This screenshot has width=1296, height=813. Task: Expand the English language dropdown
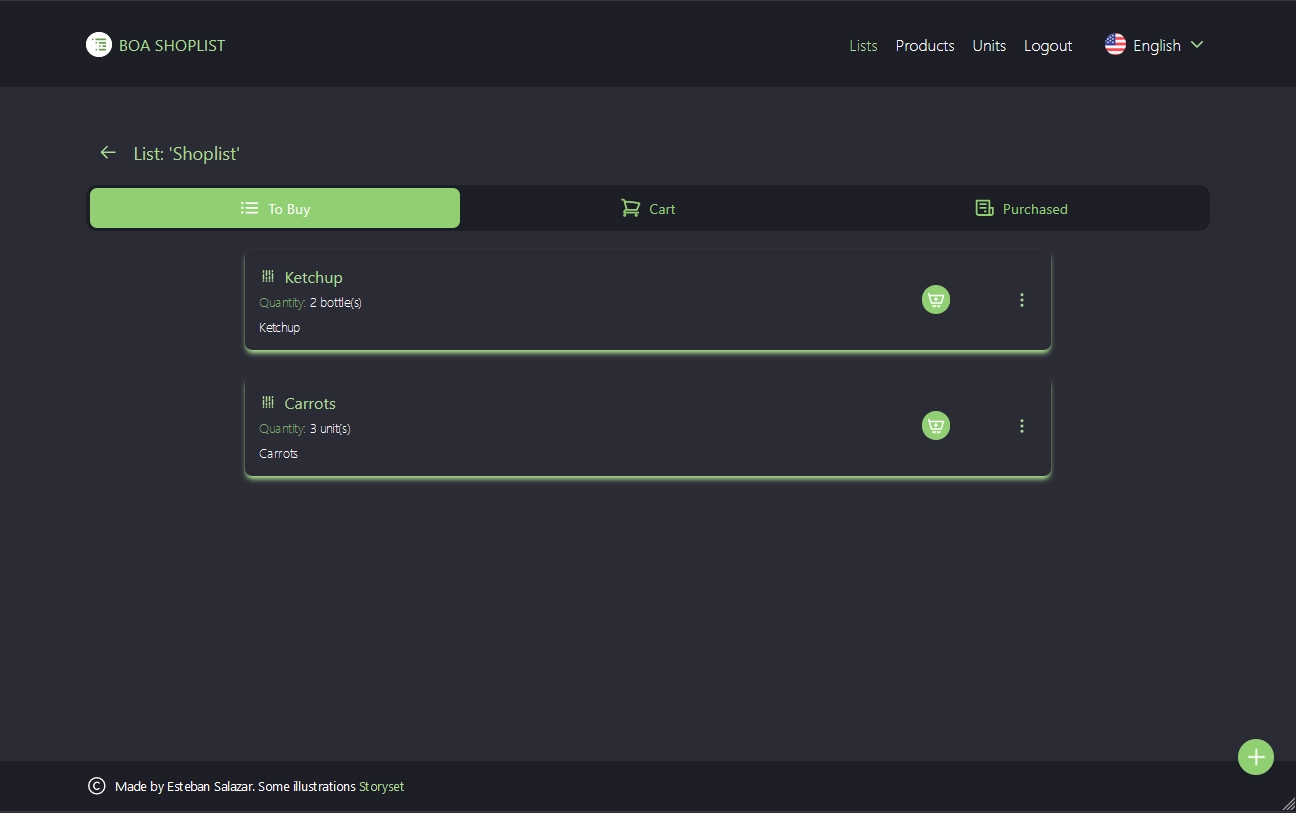(x=1196, y=45)
